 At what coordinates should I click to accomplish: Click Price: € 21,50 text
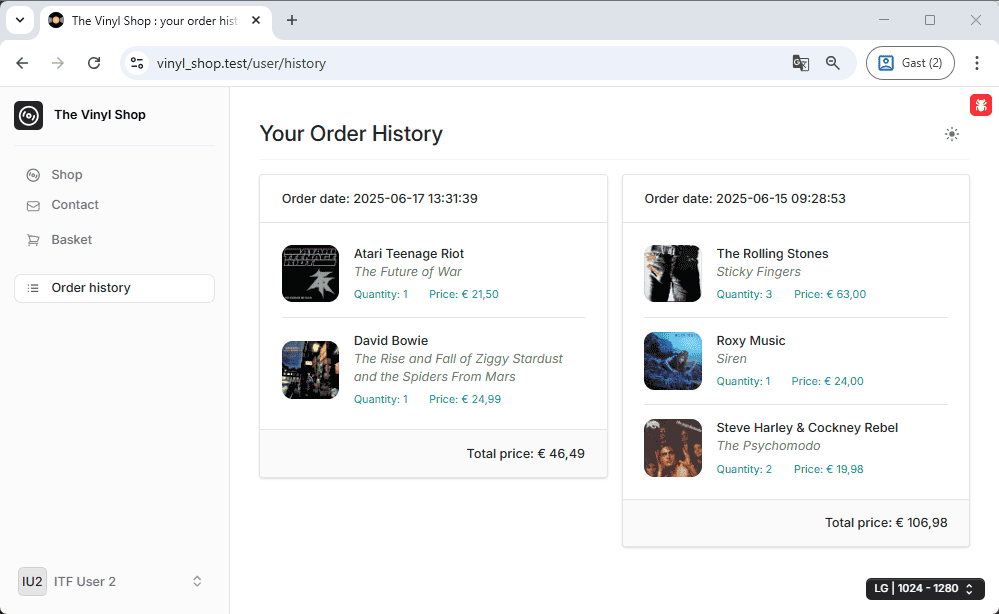coord(464,294)
